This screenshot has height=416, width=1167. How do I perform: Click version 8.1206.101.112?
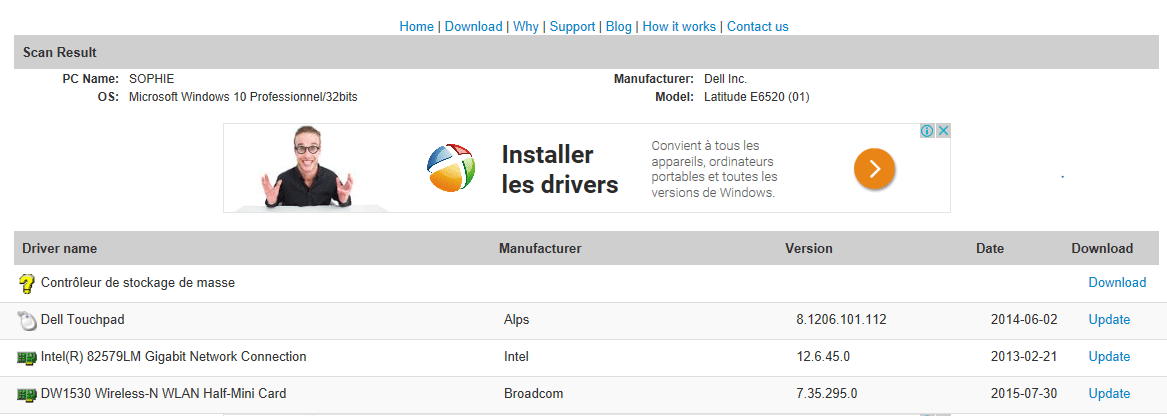[x=841, y=320]
